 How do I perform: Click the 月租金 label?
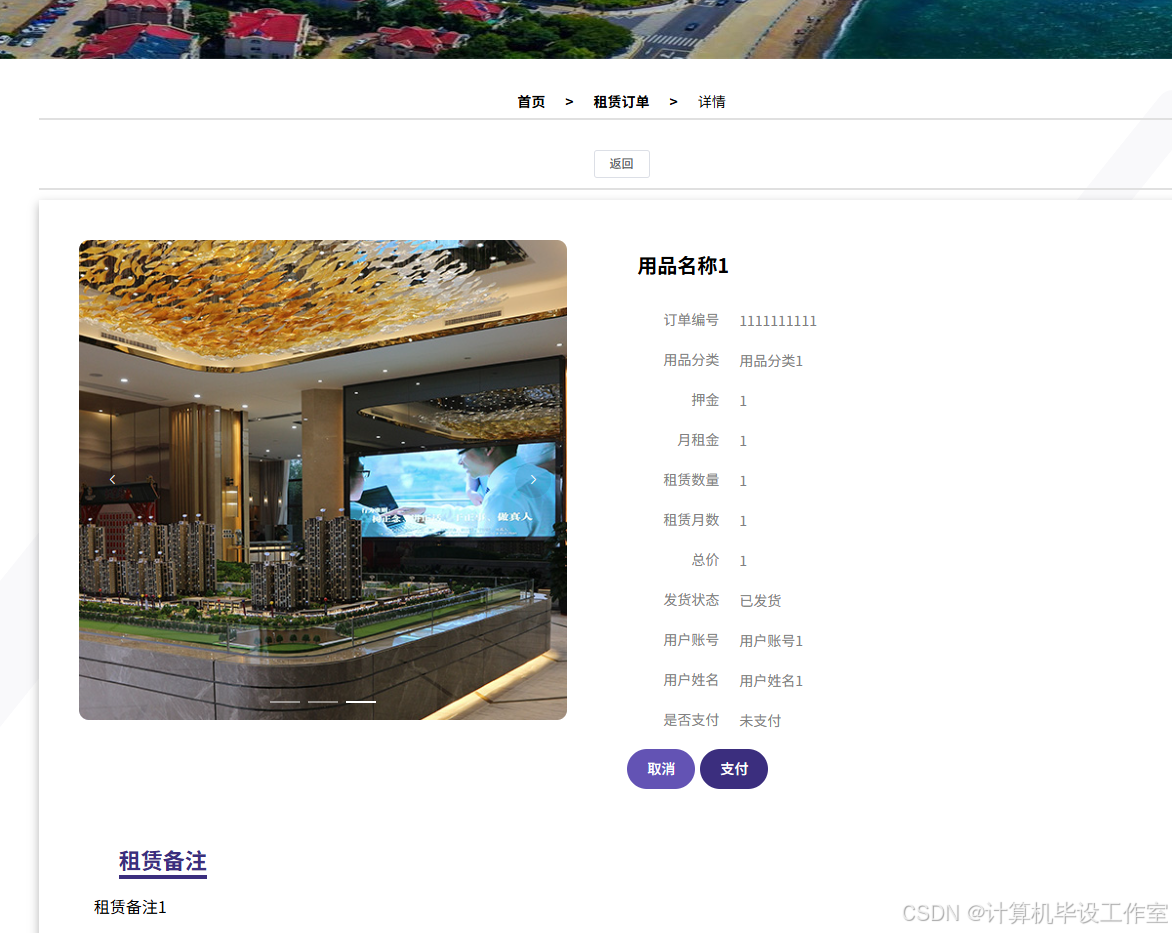[x=698, y=440]
